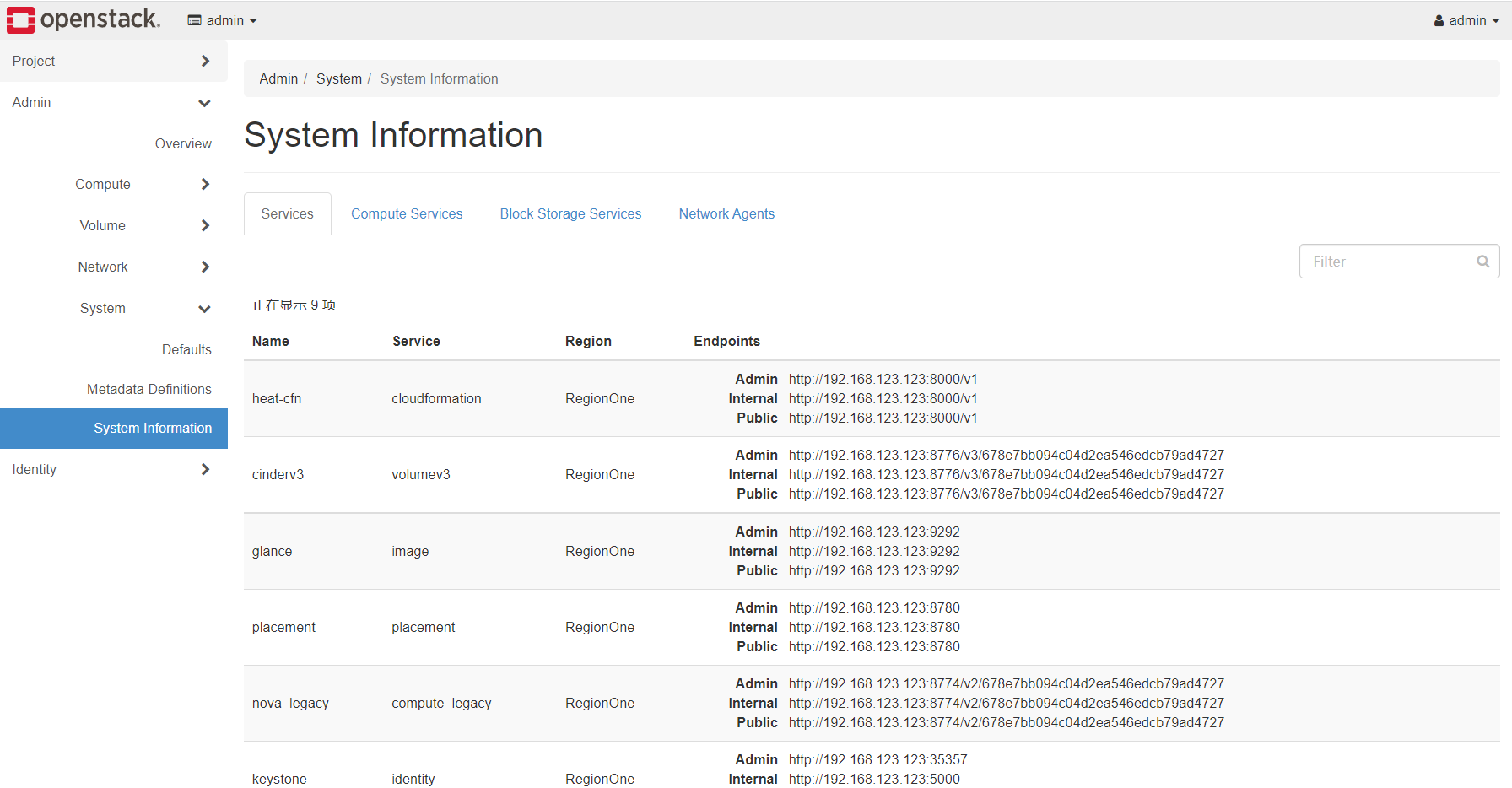The image size is (1512, 788).
Task: Switch to Compute Services tab
Action: (x=407, y=213)
